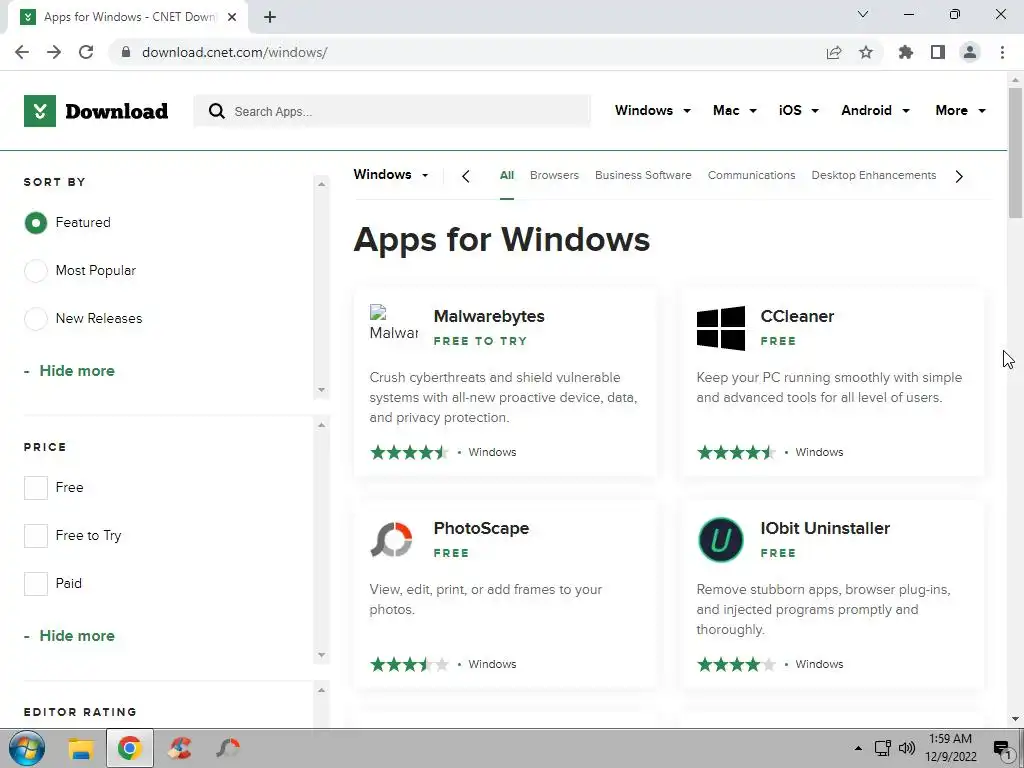Switch to the Browsers category tab

[x=554, y=175]
